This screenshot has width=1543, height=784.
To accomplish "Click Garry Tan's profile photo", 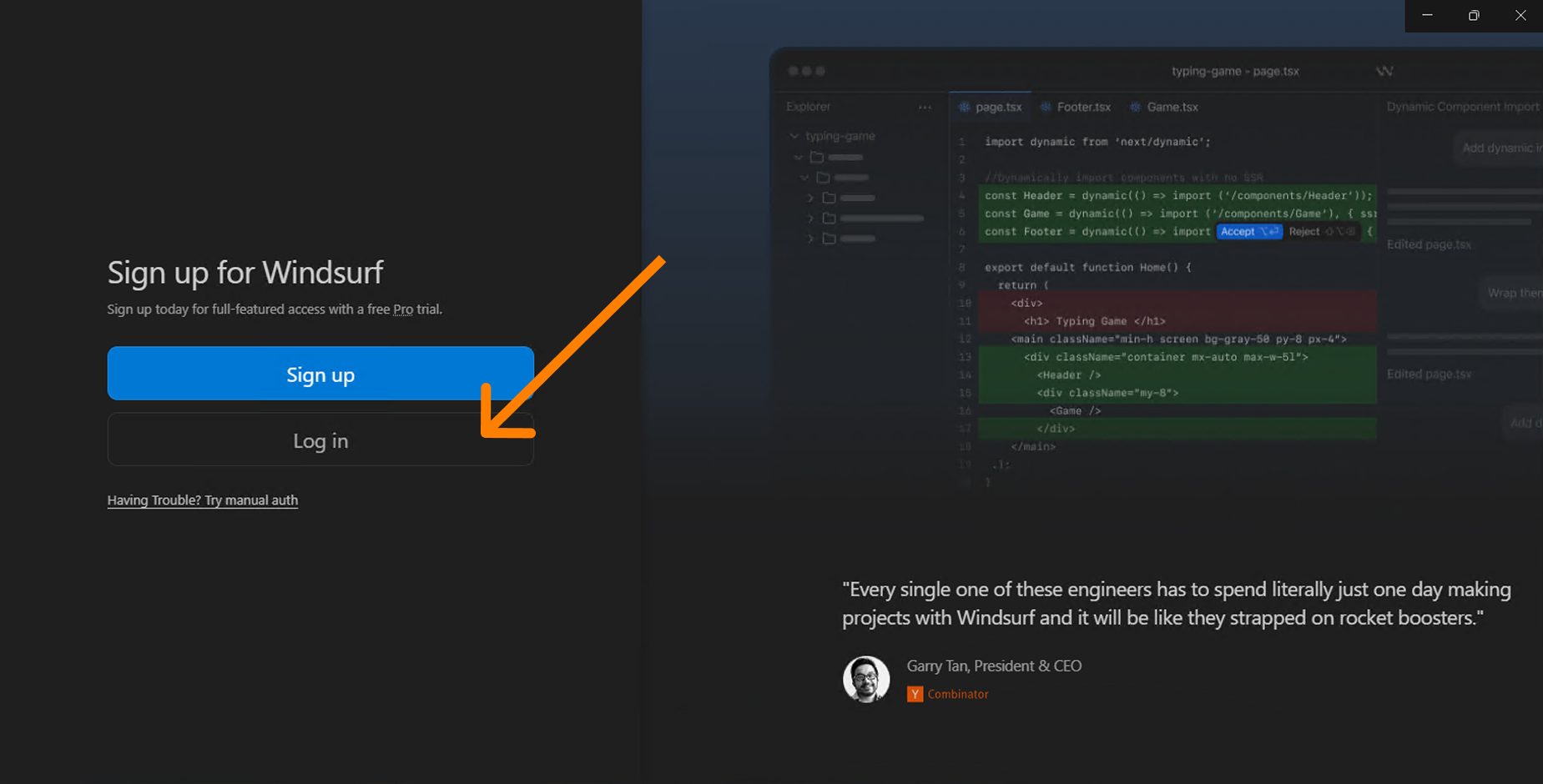I will click(866, 679).
